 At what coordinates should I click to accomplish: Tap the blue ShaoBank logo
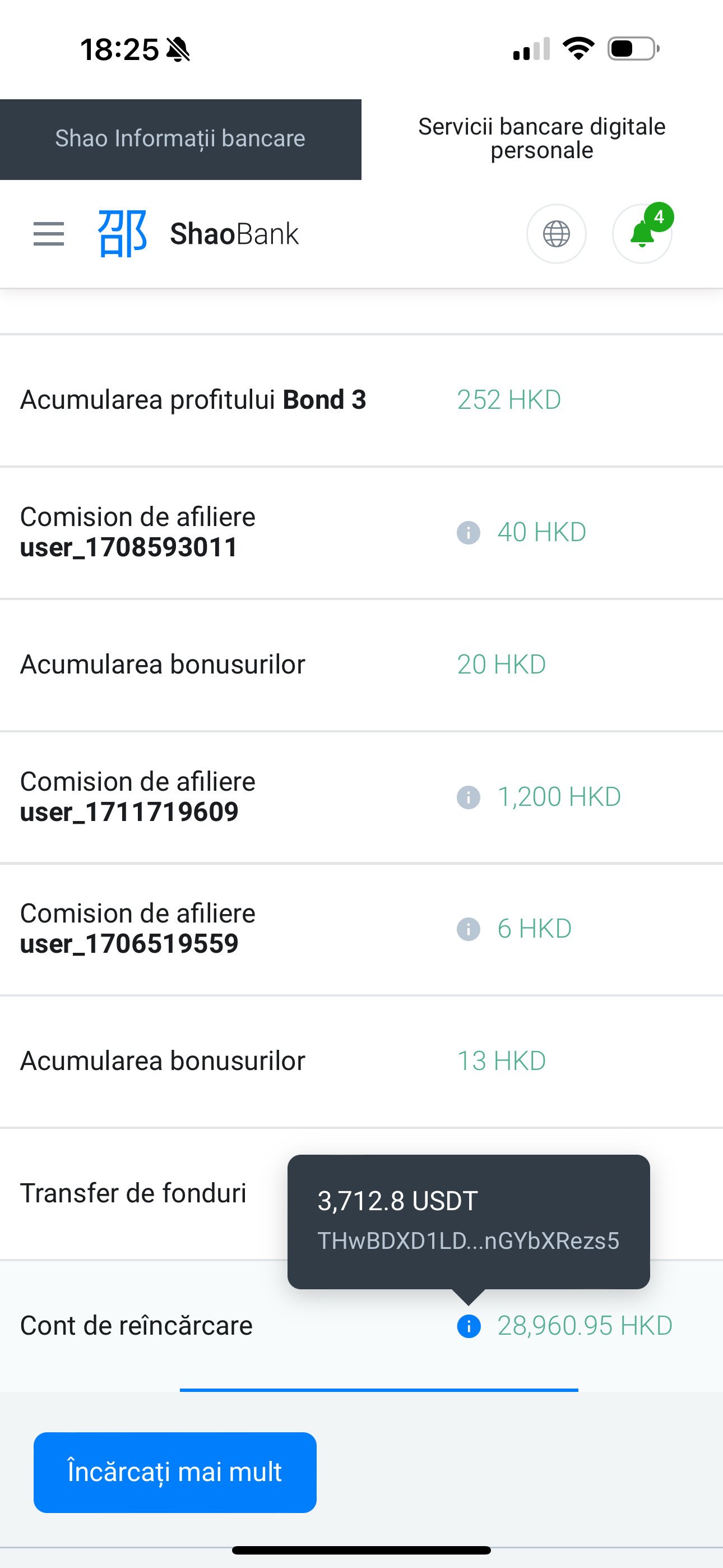tap(122, 234)
